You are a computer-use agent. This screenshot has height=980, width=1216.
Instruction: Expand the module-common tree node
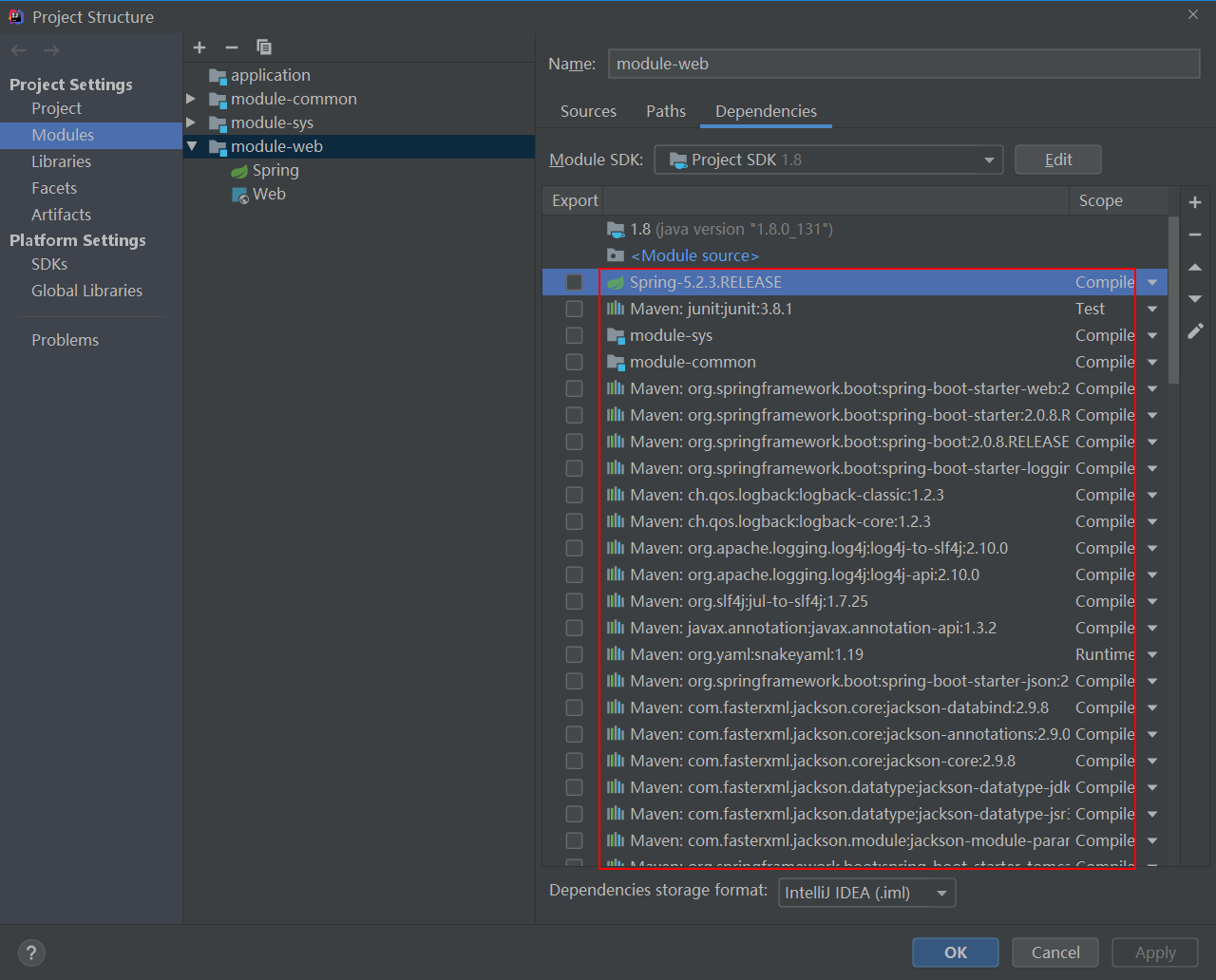[x=191, y=99]
